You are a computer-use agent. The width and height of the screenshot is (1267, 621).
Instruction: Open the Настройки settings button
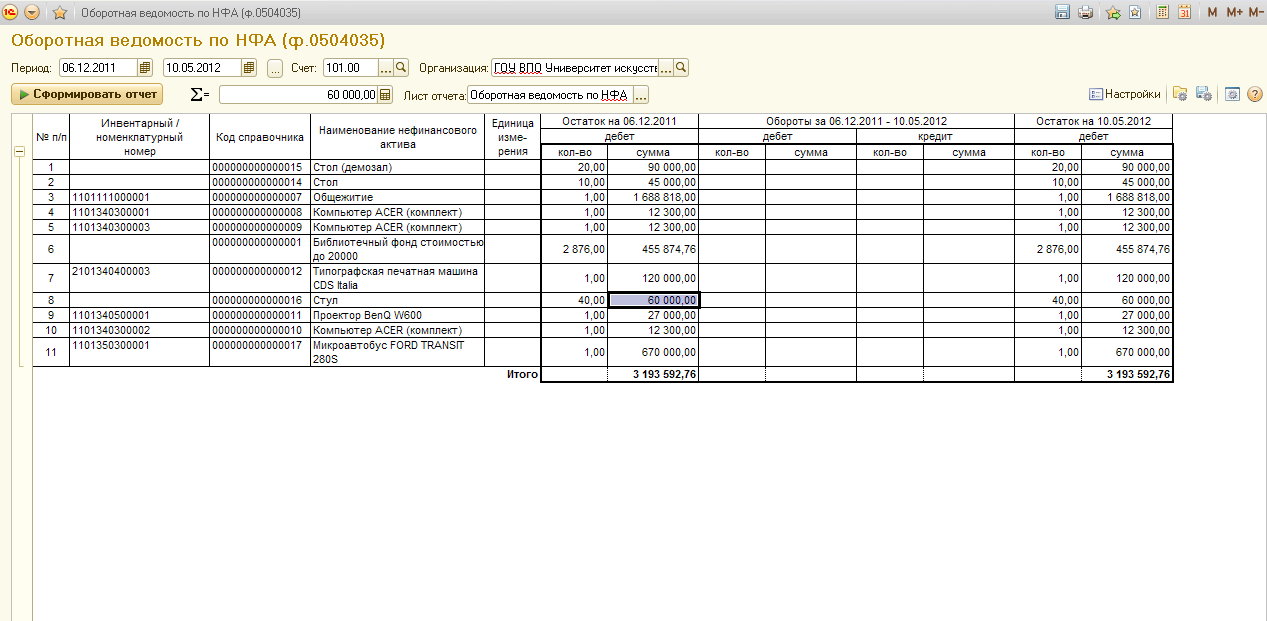click(1125, 94)
